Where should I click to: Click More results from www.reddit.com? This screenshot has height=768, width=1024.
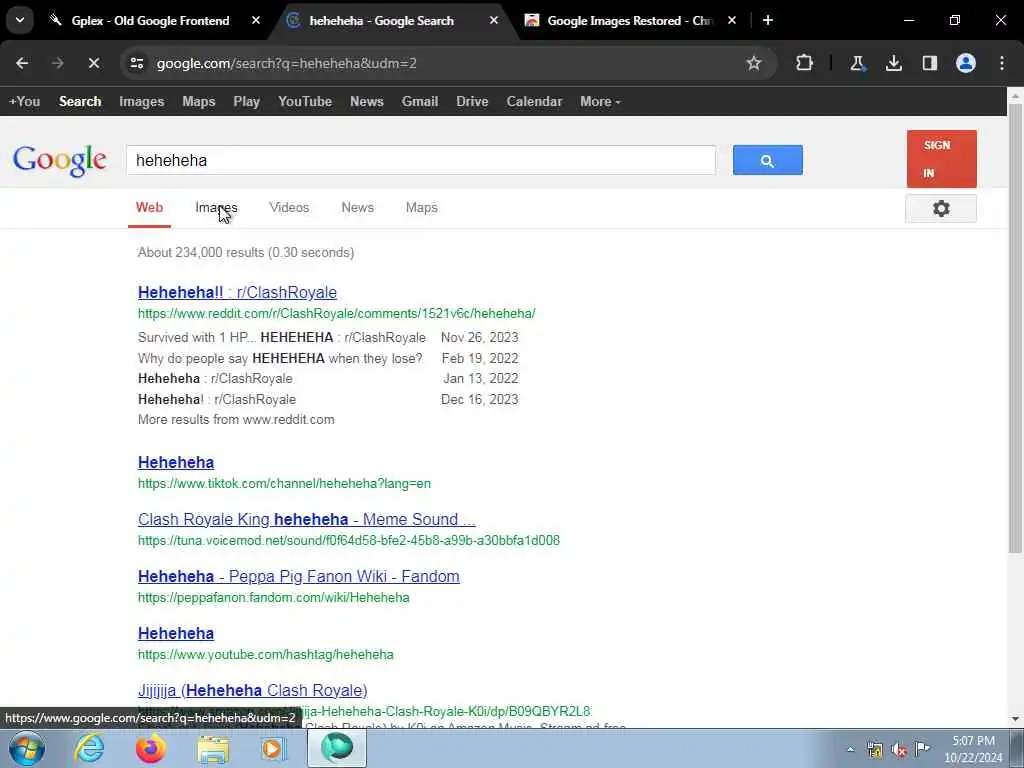click(x=236, y=420)
